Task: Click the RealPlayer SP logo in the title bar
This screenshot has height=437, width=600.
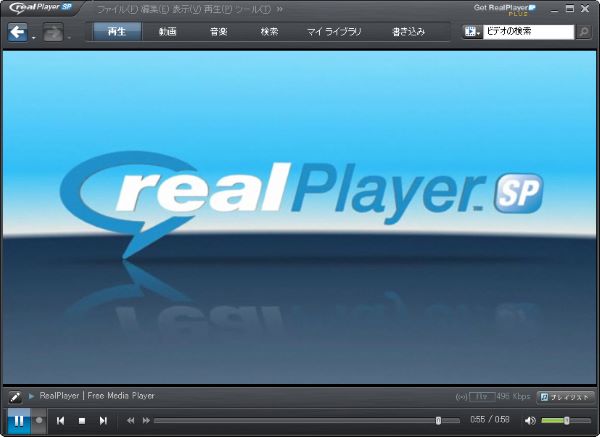Action: 41,8
